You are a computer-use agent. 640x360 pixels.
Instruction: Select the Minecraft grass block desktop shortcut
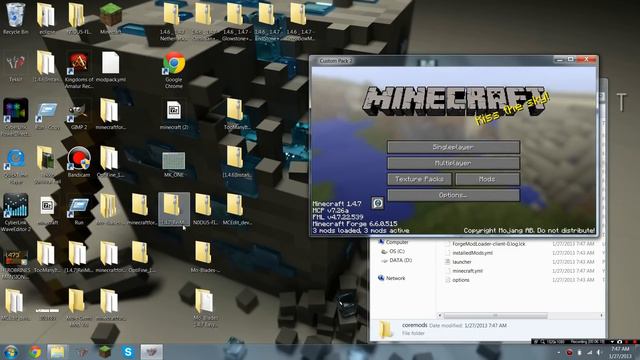point(111,19)
